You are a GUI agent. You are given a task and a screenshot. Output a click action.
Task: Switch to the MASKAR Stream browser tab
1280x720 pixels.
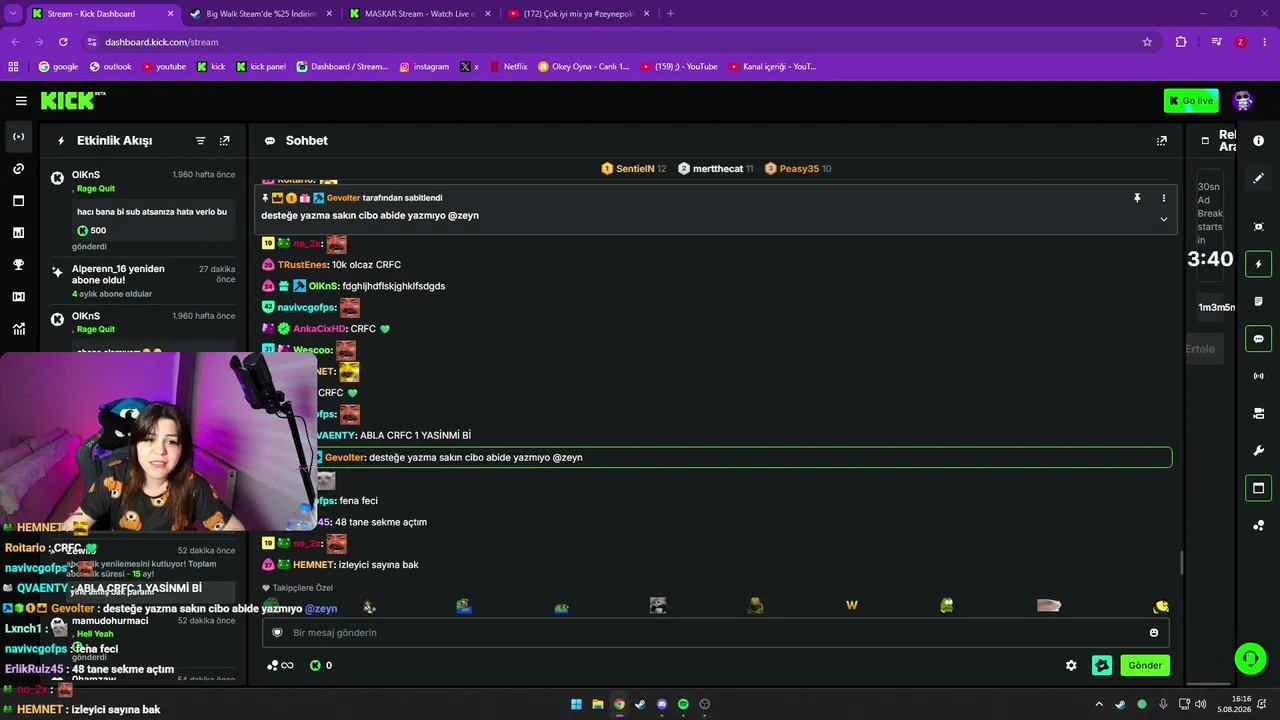coord(418,14)
